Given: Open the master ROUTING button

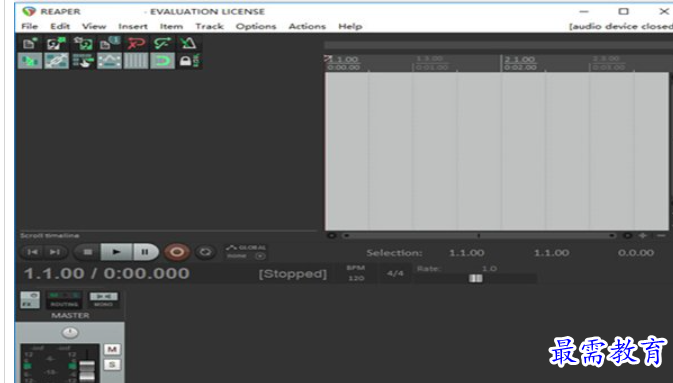Looking at the screenshot, I should click(x=64, y=300).
